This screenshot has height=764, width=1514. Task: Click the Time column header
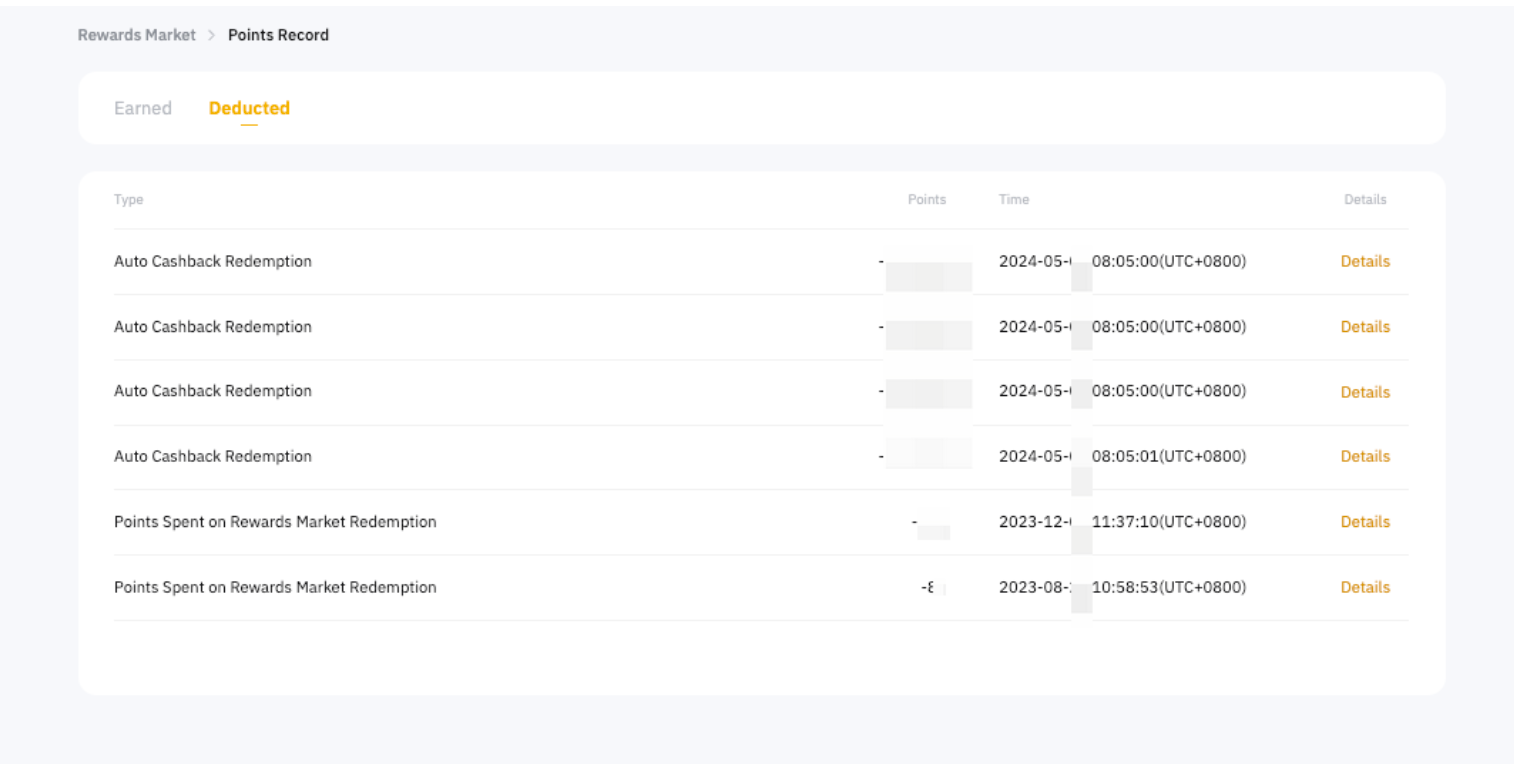1013,200
